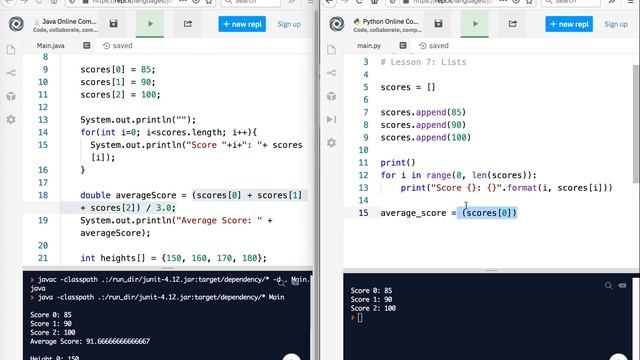Click Python line 'scores.append(85)'
Viewport: 640px width, 360px height.
coord(423,112)
